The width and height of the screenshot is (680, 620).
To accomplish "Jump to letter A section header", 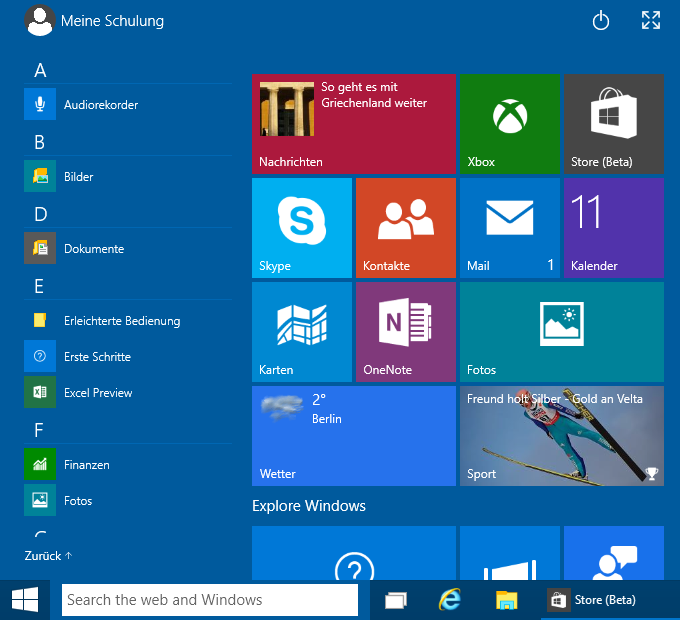I will (x=40, y=70).
